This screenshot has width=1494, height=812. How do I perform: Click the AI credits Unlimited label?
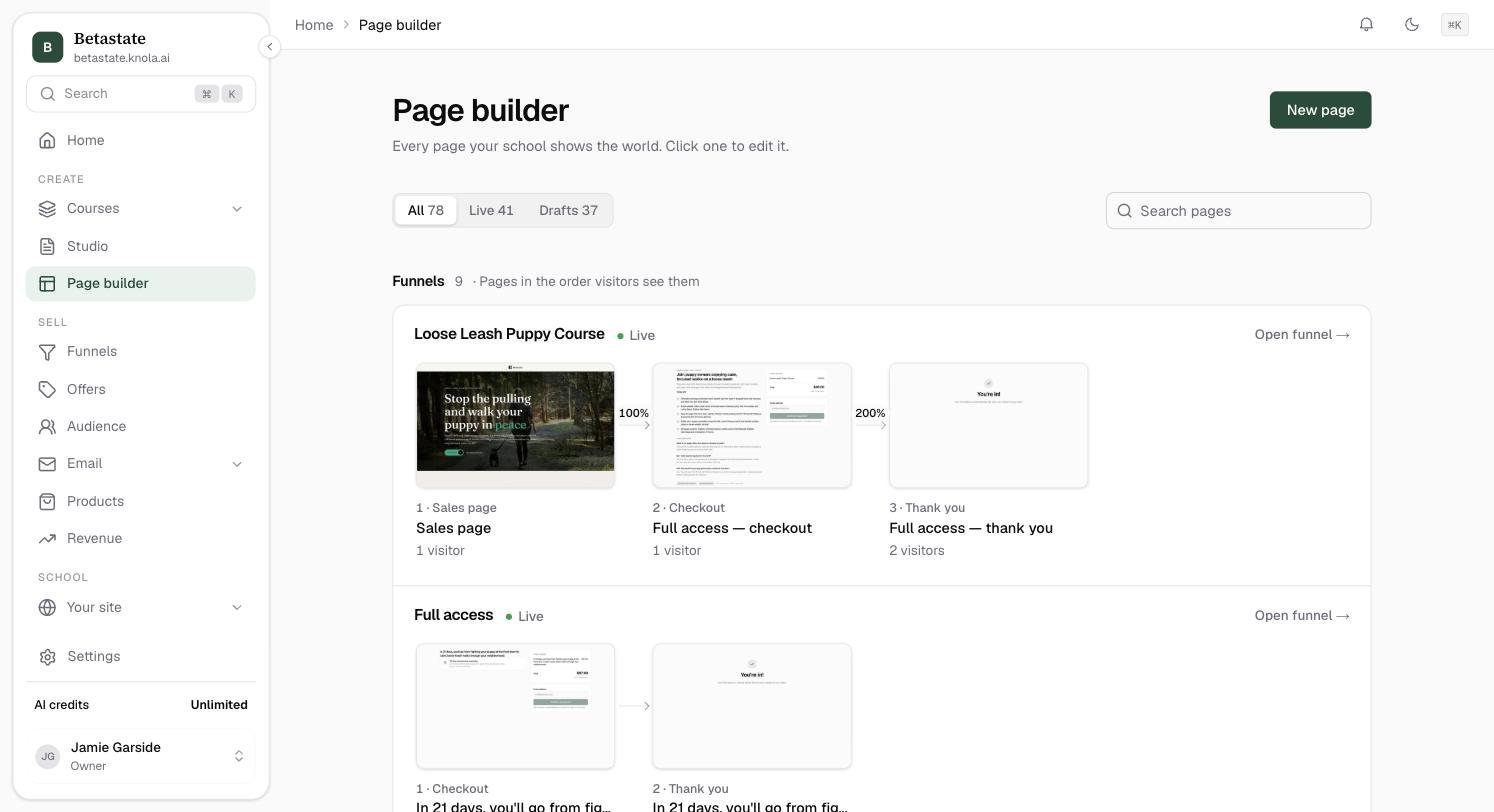(219, 705)
